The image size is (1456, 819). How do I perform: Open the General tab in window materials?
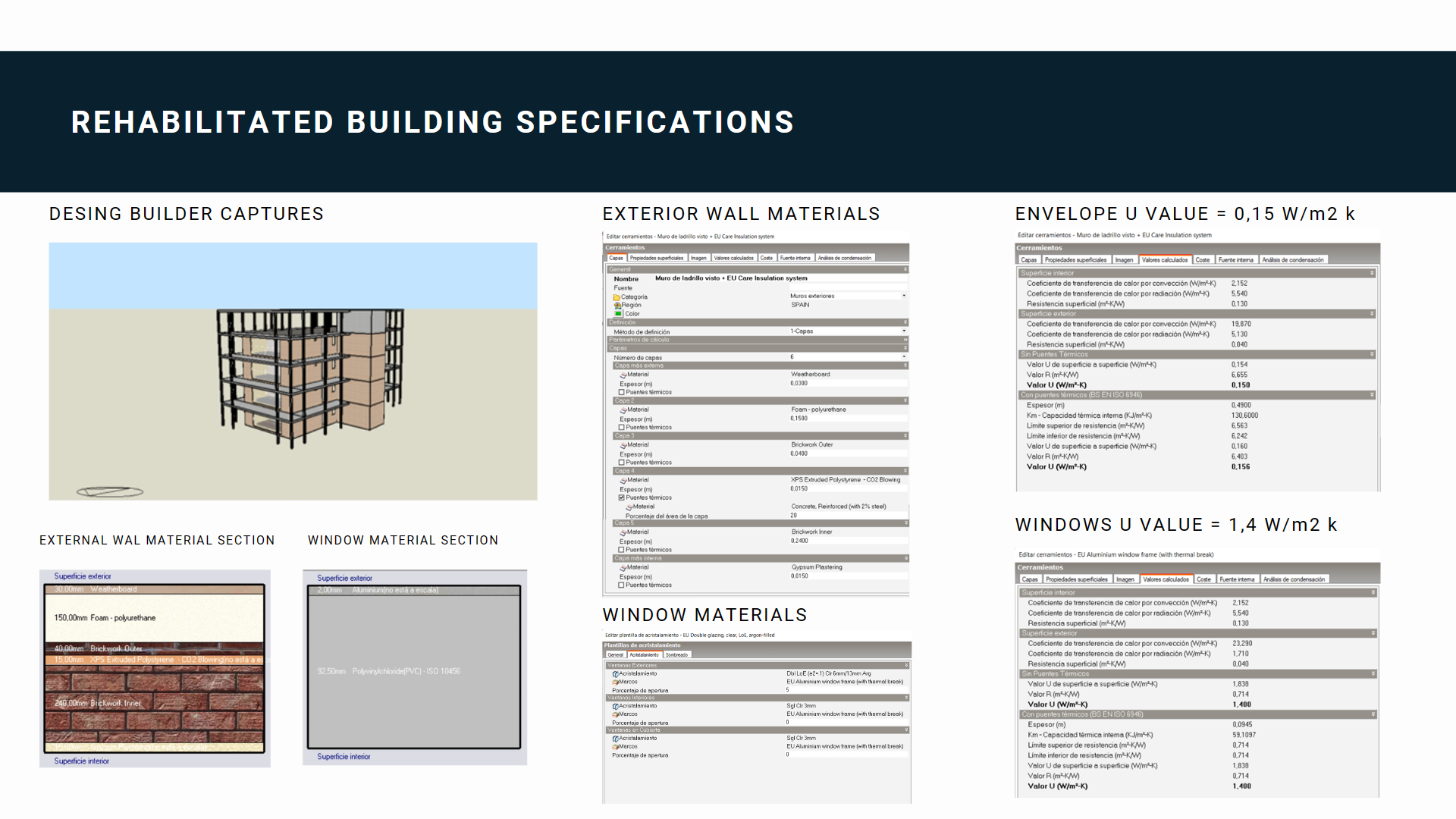pos(615,655)
